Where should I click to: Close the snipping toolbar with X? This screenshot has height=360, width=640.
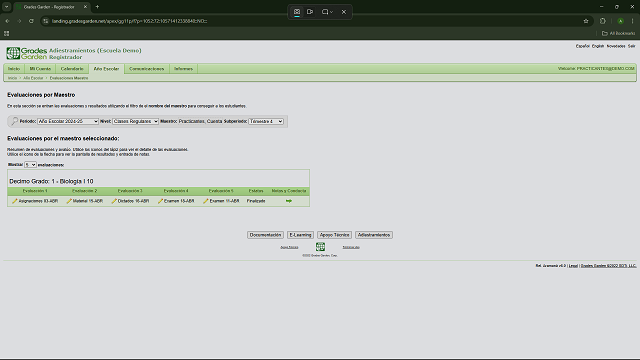344,12
